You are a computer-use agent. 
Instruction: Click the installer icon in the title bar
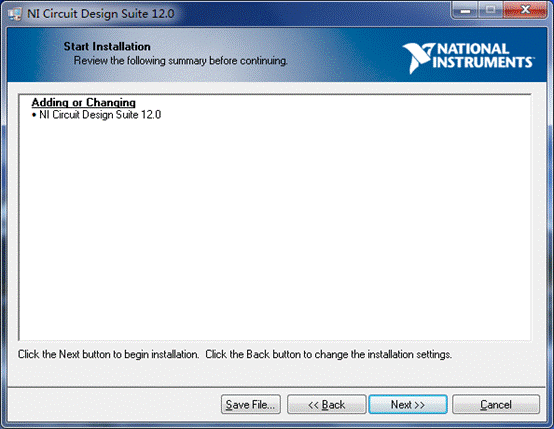15,14
